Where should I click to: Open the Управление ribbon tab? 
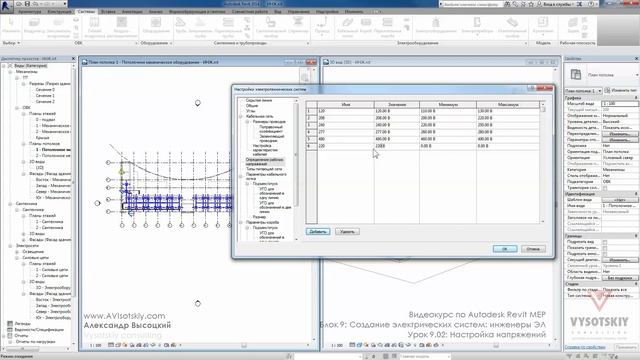[x=298, y=12]
